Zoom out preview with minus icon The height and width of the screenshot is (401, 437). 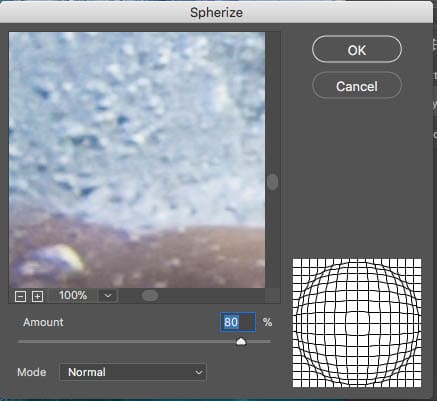pyautogui.click(x=20, y=296)
